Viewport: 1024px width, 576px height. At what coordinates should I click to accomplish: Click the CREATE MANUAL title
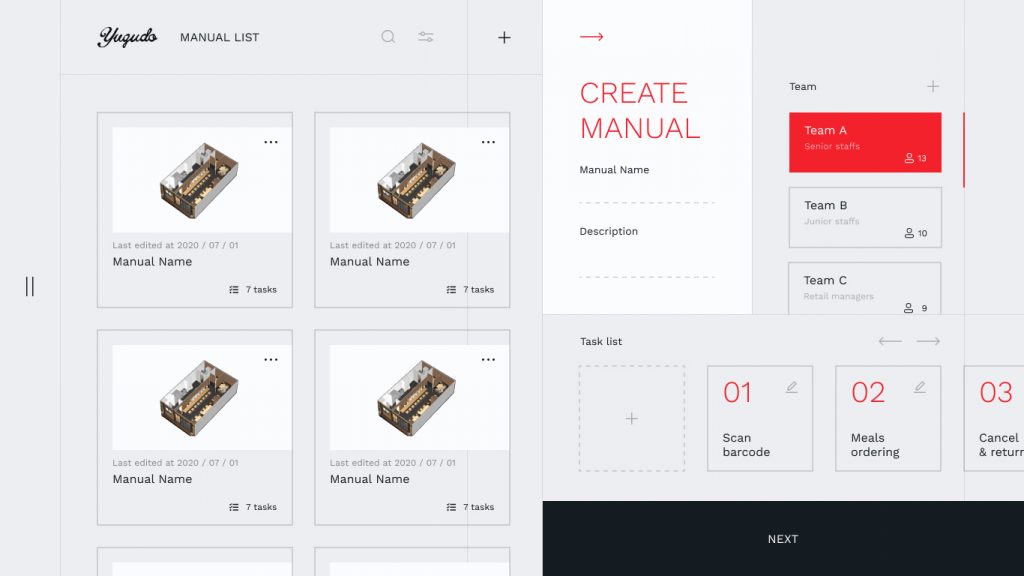click(639, 110)
